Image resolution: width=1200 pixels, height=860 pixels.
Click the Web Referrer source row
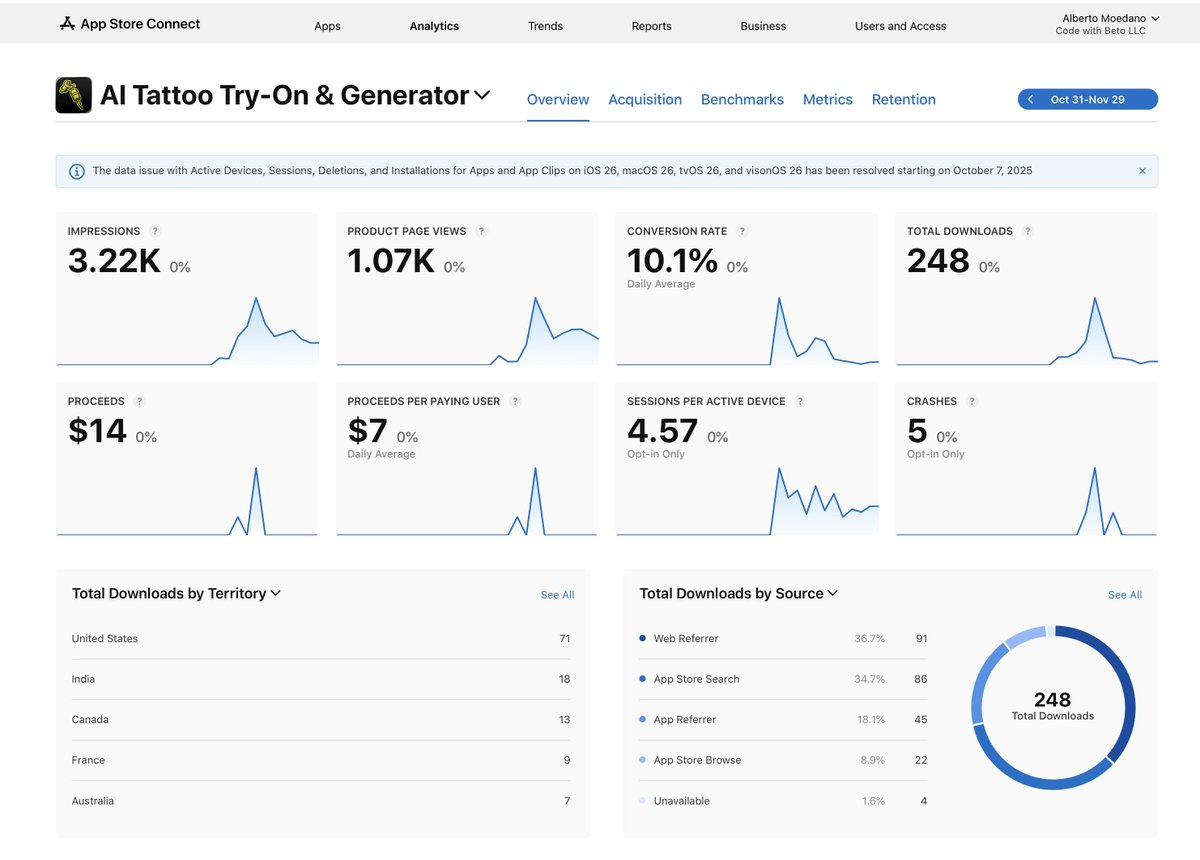point(783,638)
